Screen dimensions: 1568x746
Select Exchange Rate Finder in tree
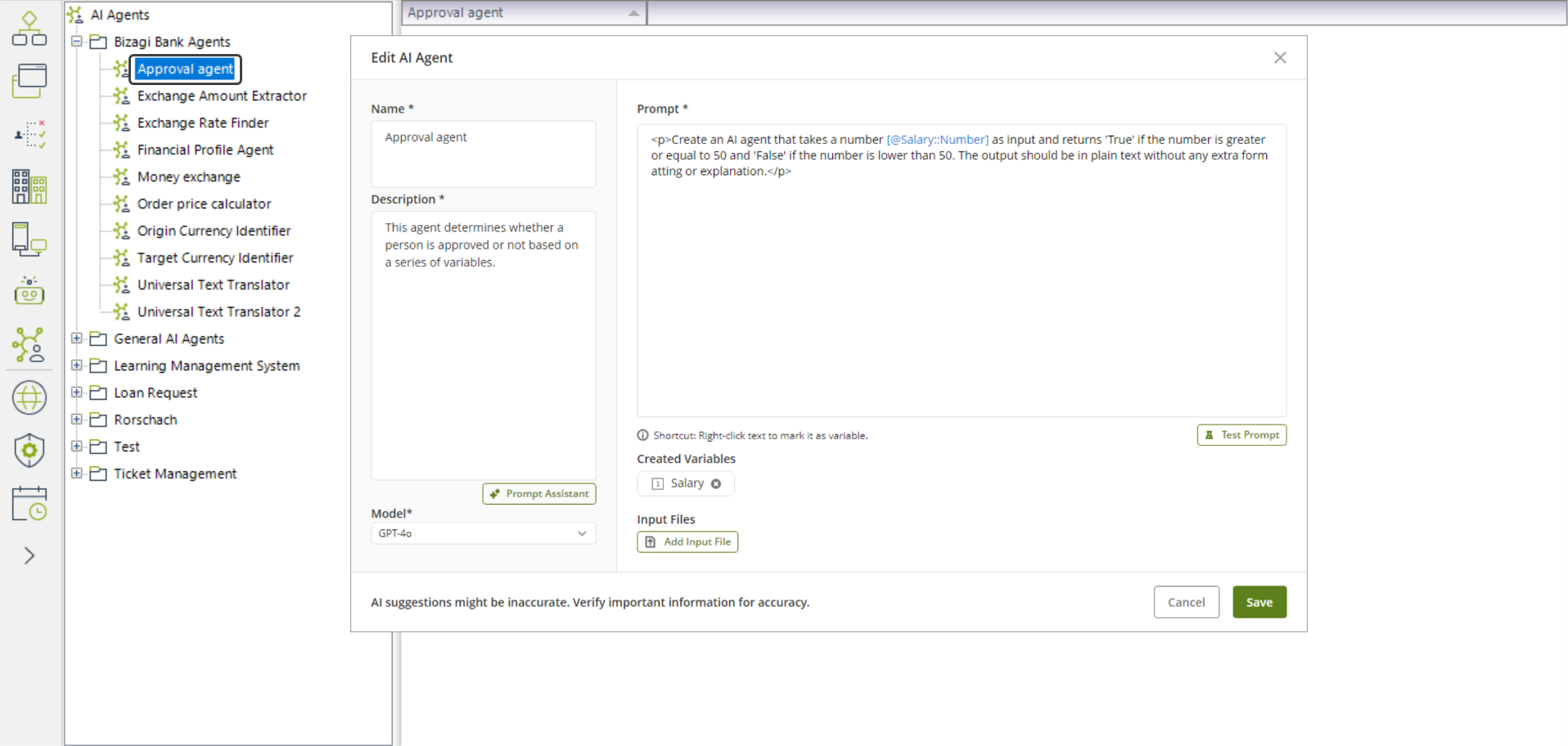[203, 123]
